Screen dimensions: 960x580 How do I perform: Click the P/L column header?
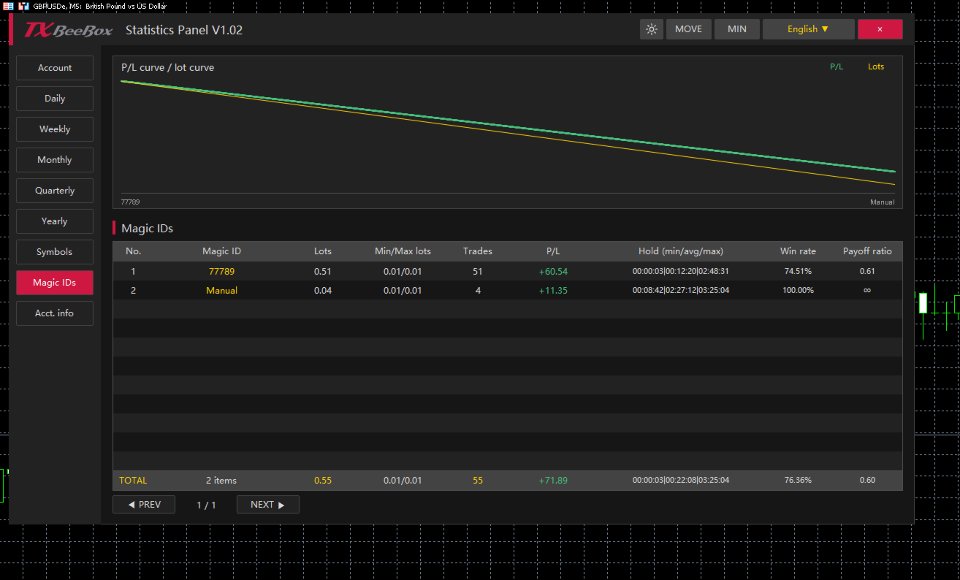click(x=553, y=251)
